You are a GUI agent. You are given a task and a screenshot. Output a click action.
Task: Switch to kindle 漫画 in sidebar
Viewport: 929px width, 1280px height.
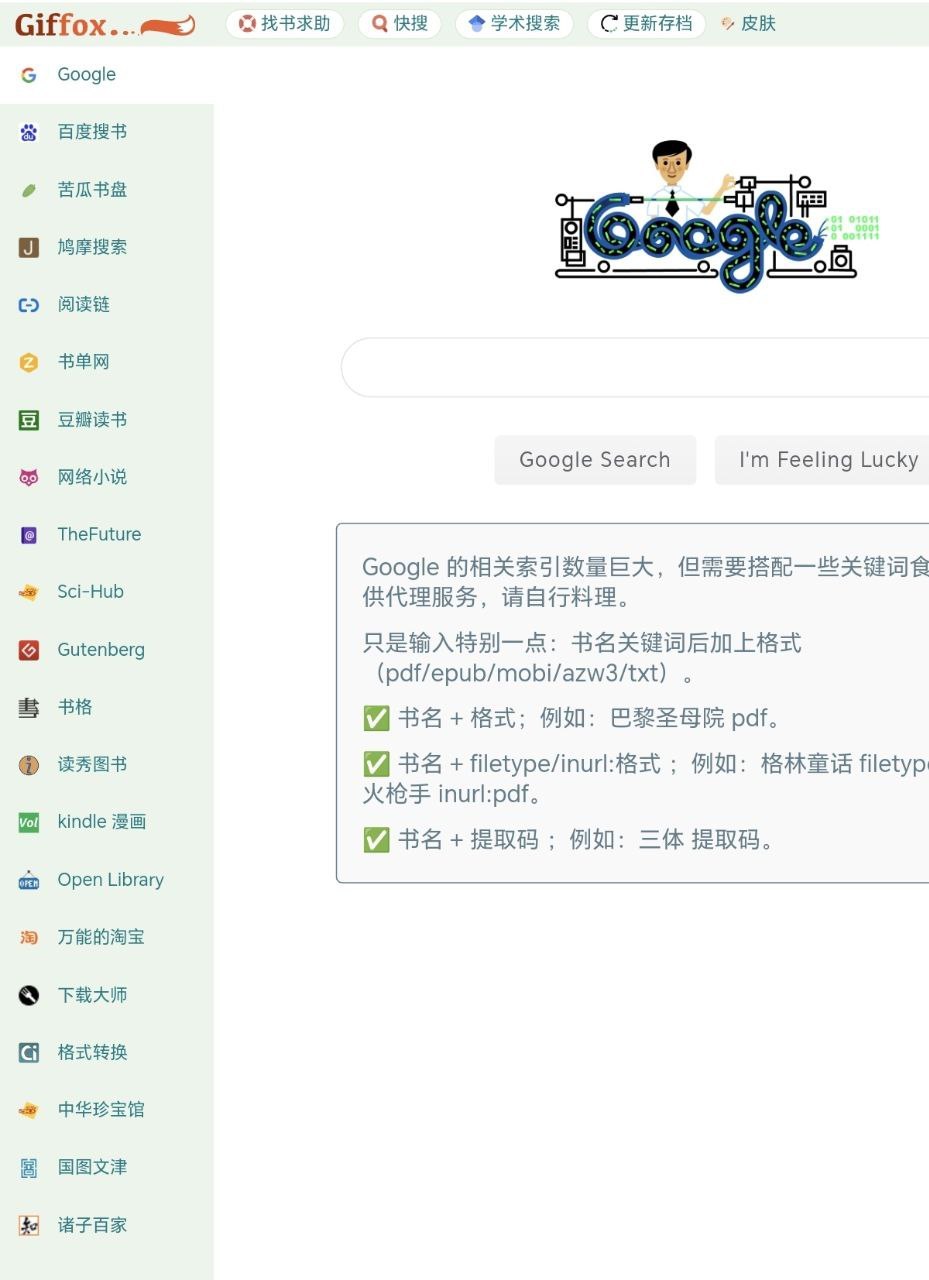[107, 822]
